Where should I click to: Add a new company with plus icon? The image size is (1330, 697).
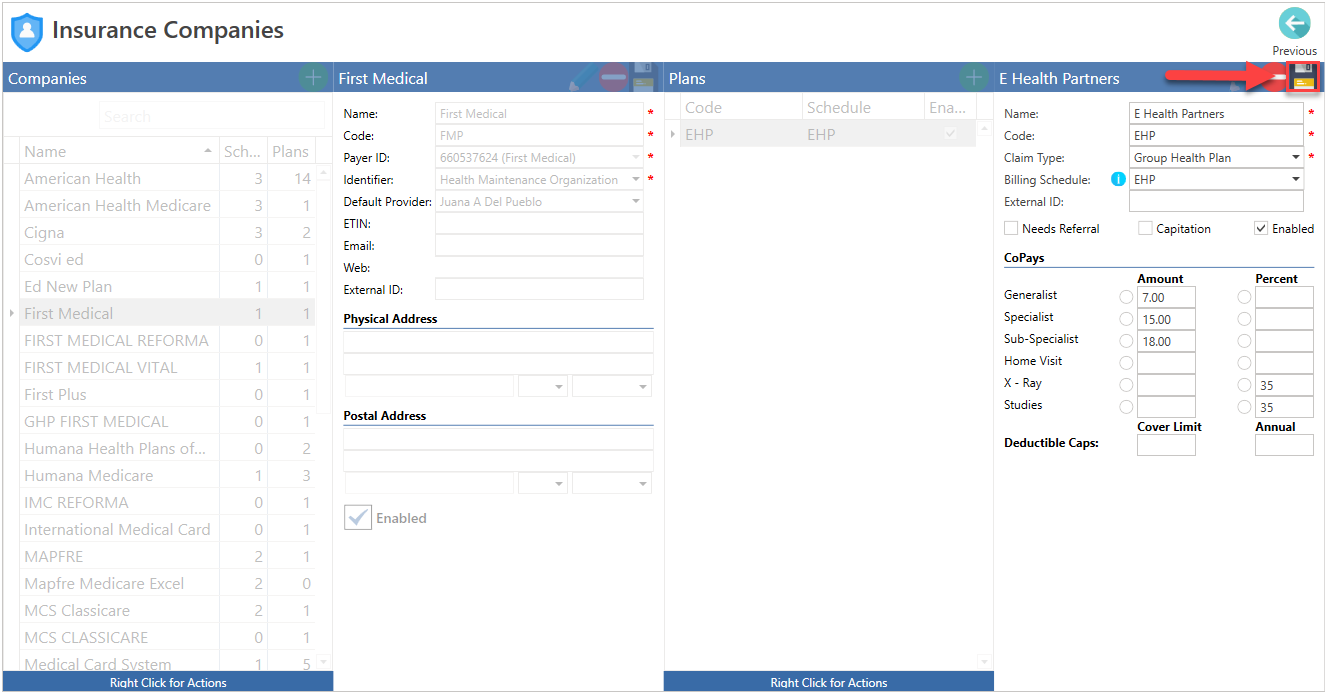[313, 78]
